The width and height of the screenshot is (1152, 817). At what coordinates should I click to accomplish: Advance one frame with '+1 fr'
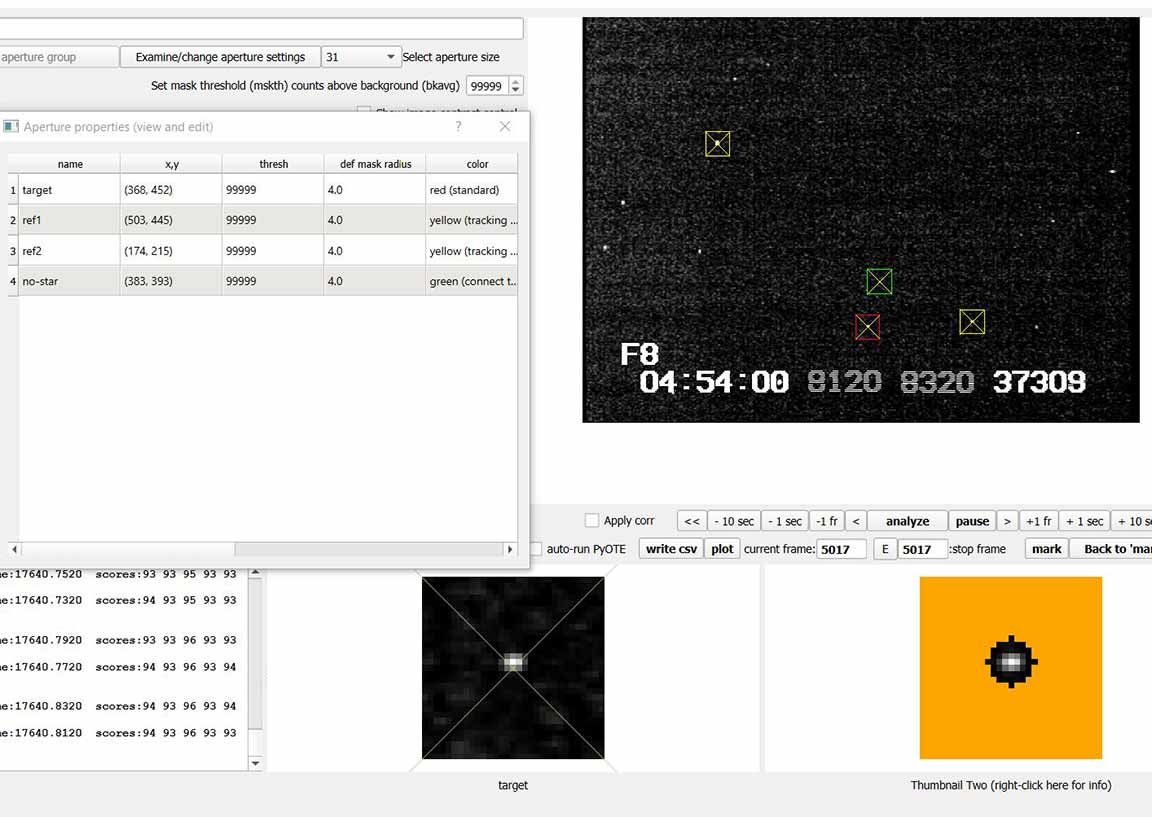tap(1039, 521)
